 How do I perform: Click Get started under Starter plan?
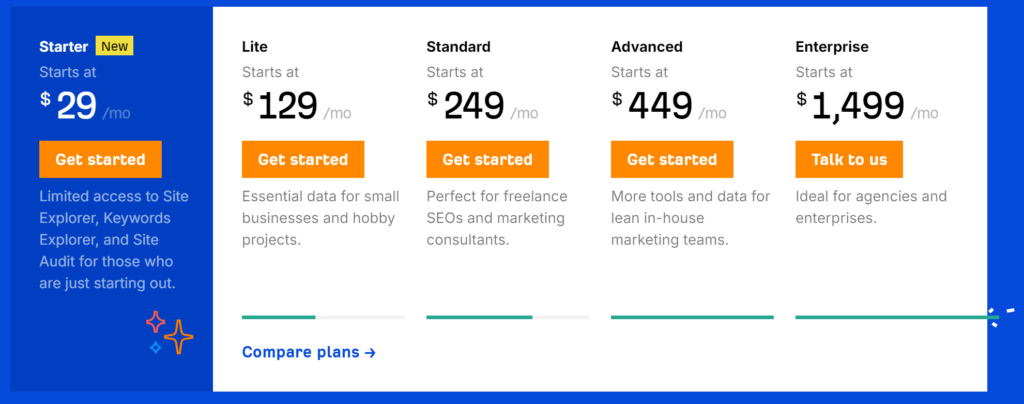(100, 159)
